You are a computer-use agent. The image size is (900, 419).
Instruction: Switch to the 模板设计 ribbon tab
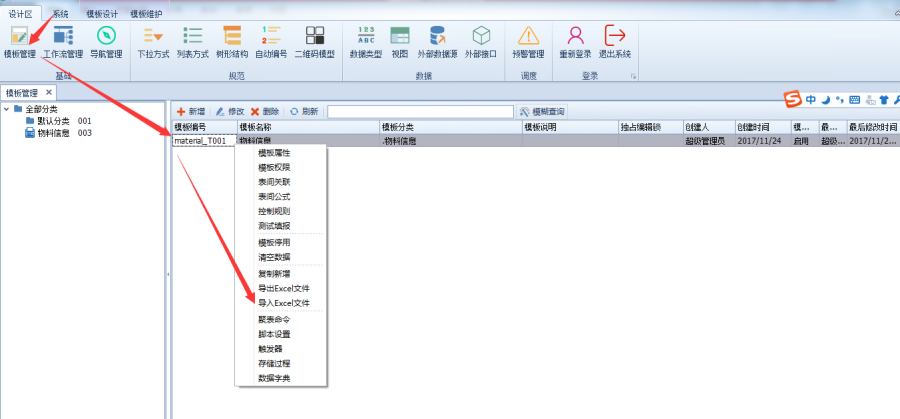(x=102, y=14)
